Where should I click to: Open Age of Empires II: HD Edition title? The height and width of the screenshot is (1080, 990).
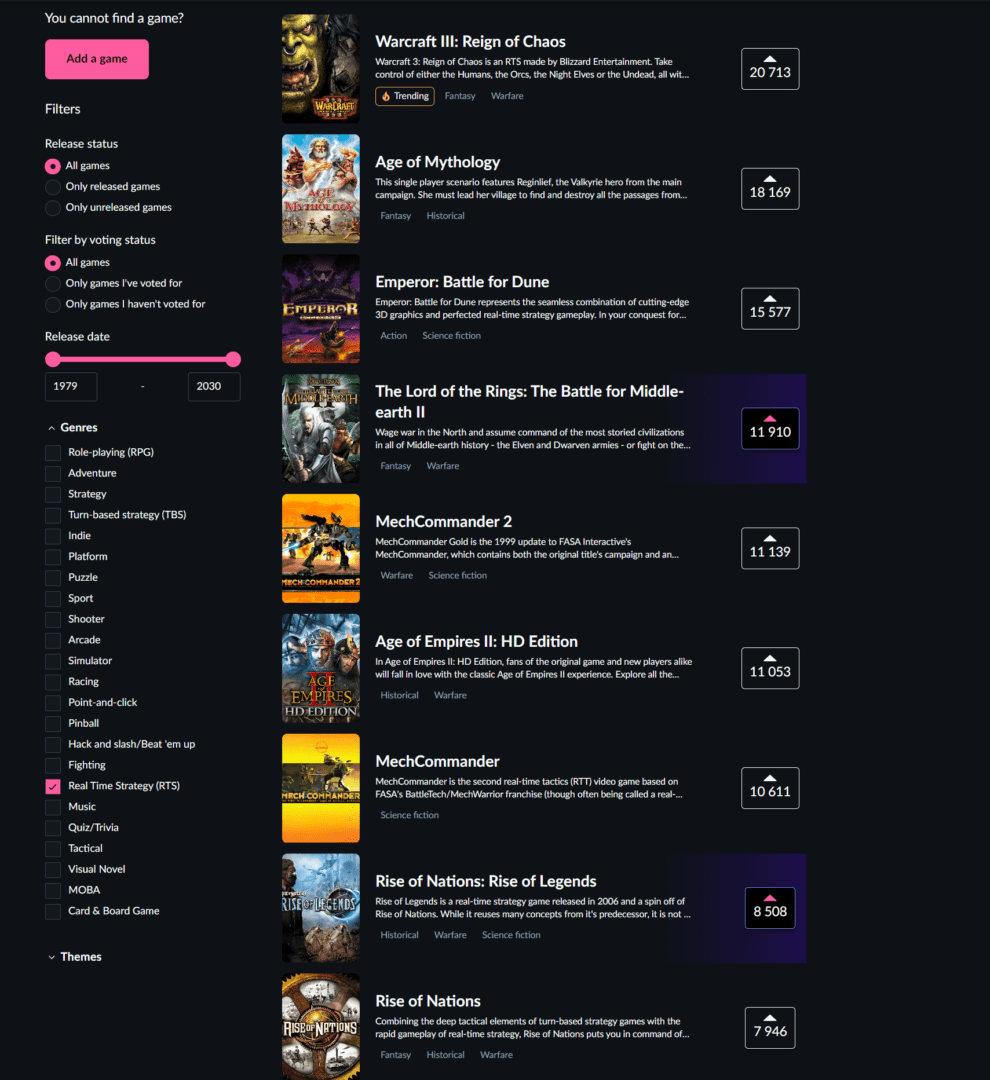[x=476, y=641]
